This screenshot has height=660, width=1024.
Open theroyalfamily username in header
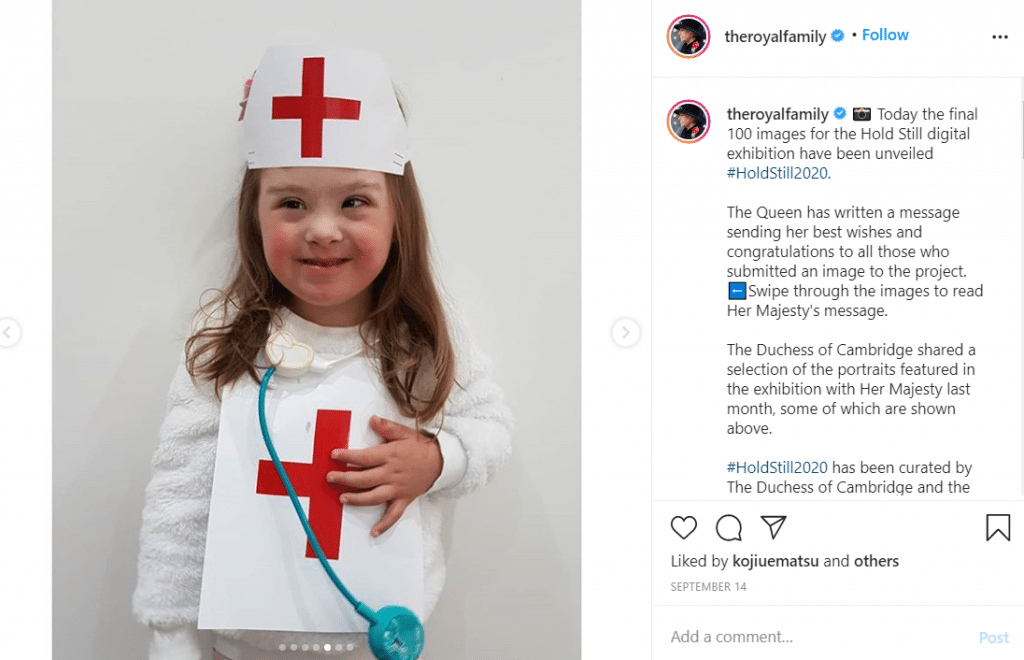click(775, 37)
